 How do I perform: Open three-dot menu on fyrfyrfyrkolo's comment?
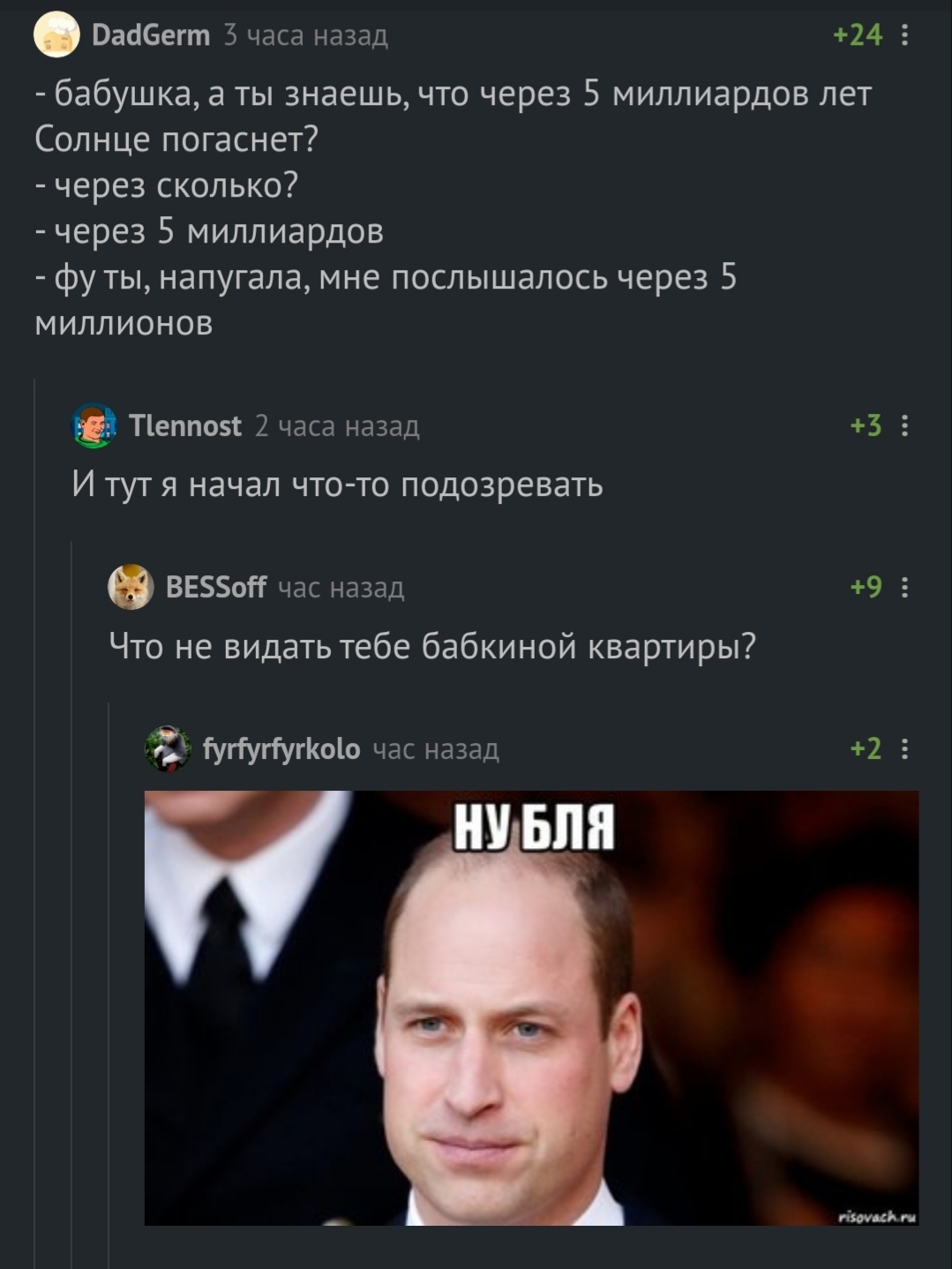coord(904,749)
